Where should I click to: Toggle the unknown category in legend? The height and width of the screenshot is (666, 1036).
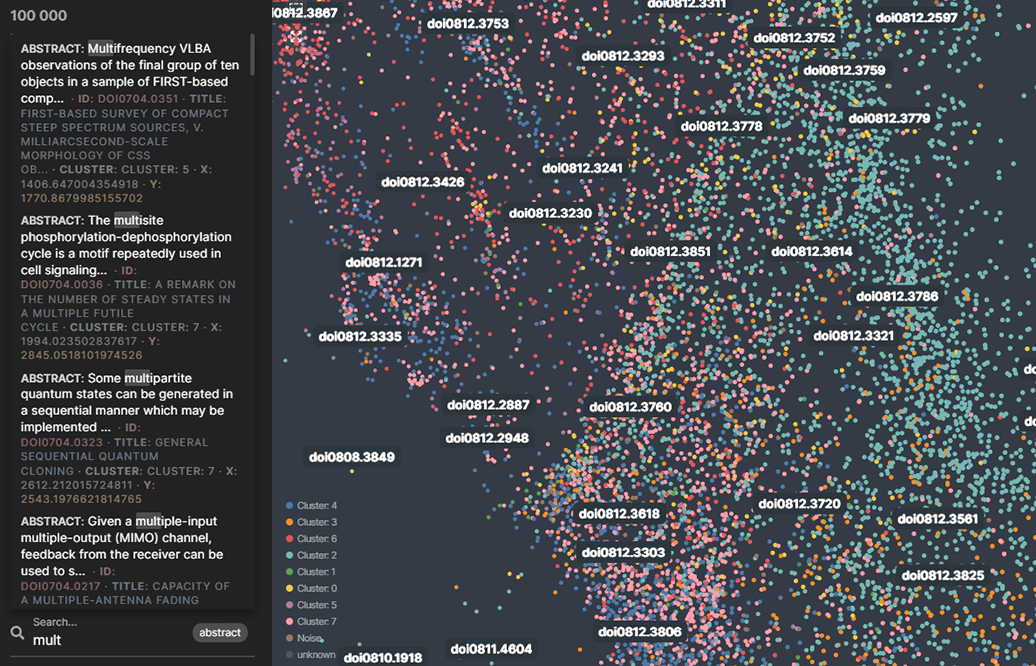coord(316,655)
